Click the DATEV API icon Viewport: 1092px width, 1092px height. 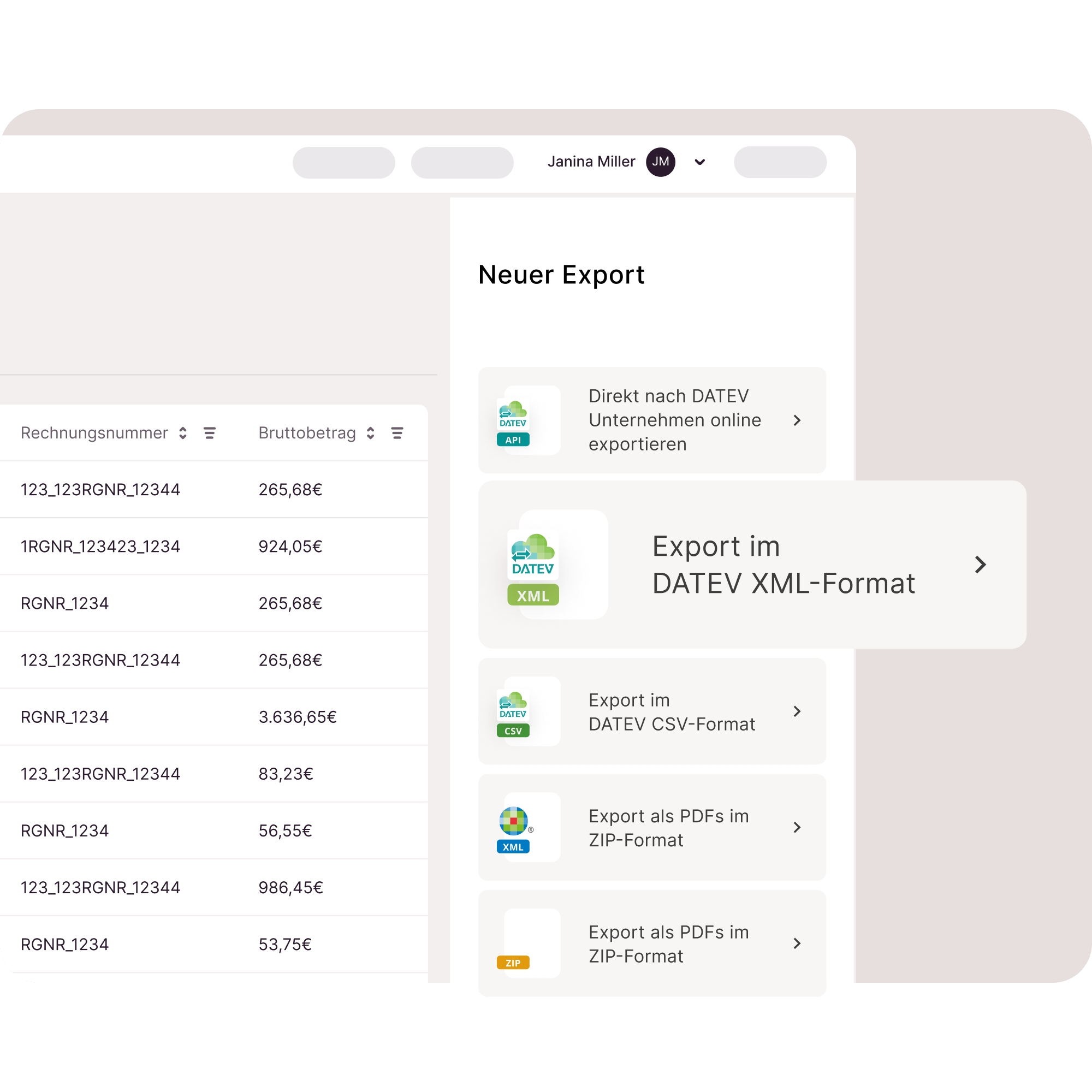(x=513, y=423)
